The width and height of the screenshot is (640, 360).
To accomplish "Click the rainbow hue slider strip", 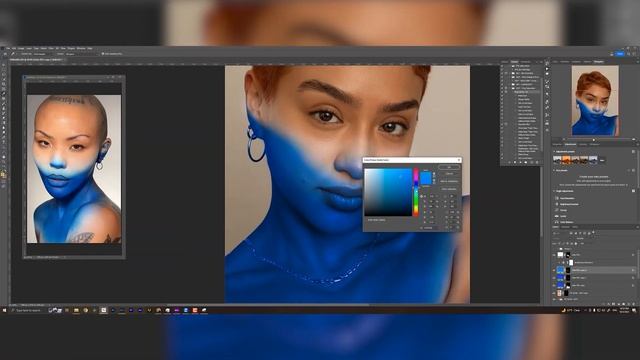I will [416, 192].
